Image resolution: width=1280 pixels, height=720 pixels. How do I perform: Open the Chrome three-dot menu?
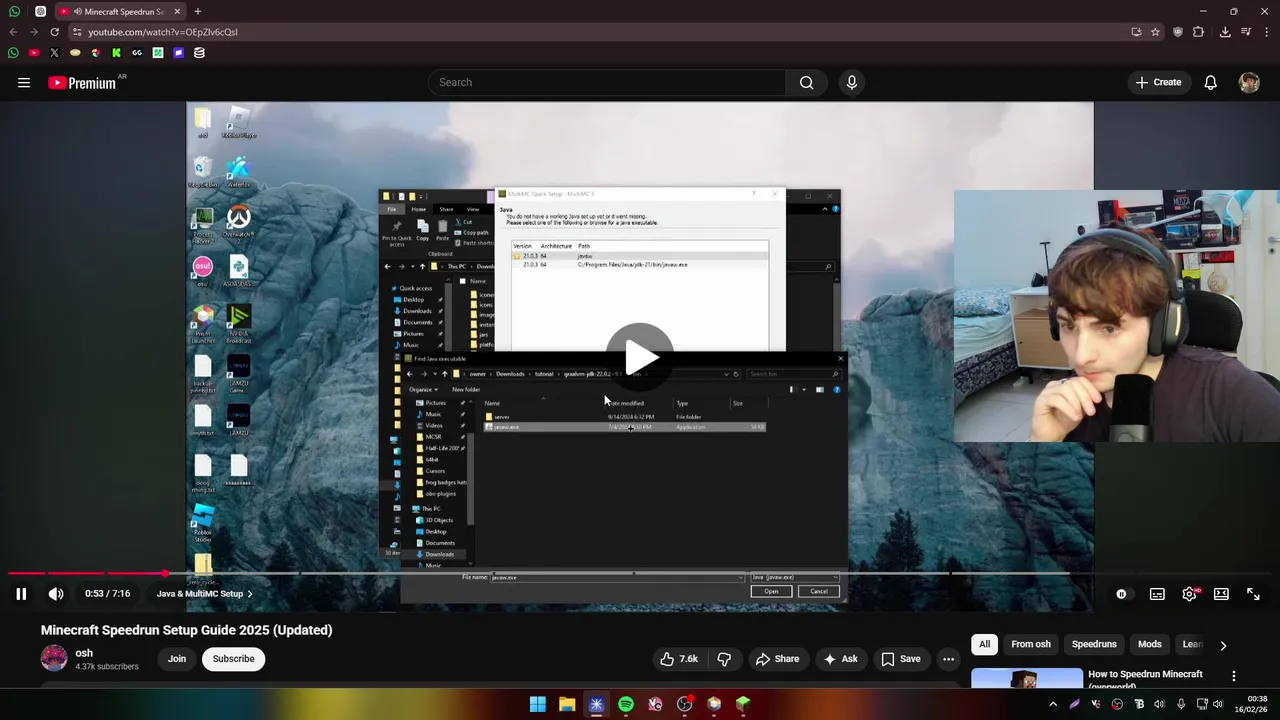click(1266, 32)
